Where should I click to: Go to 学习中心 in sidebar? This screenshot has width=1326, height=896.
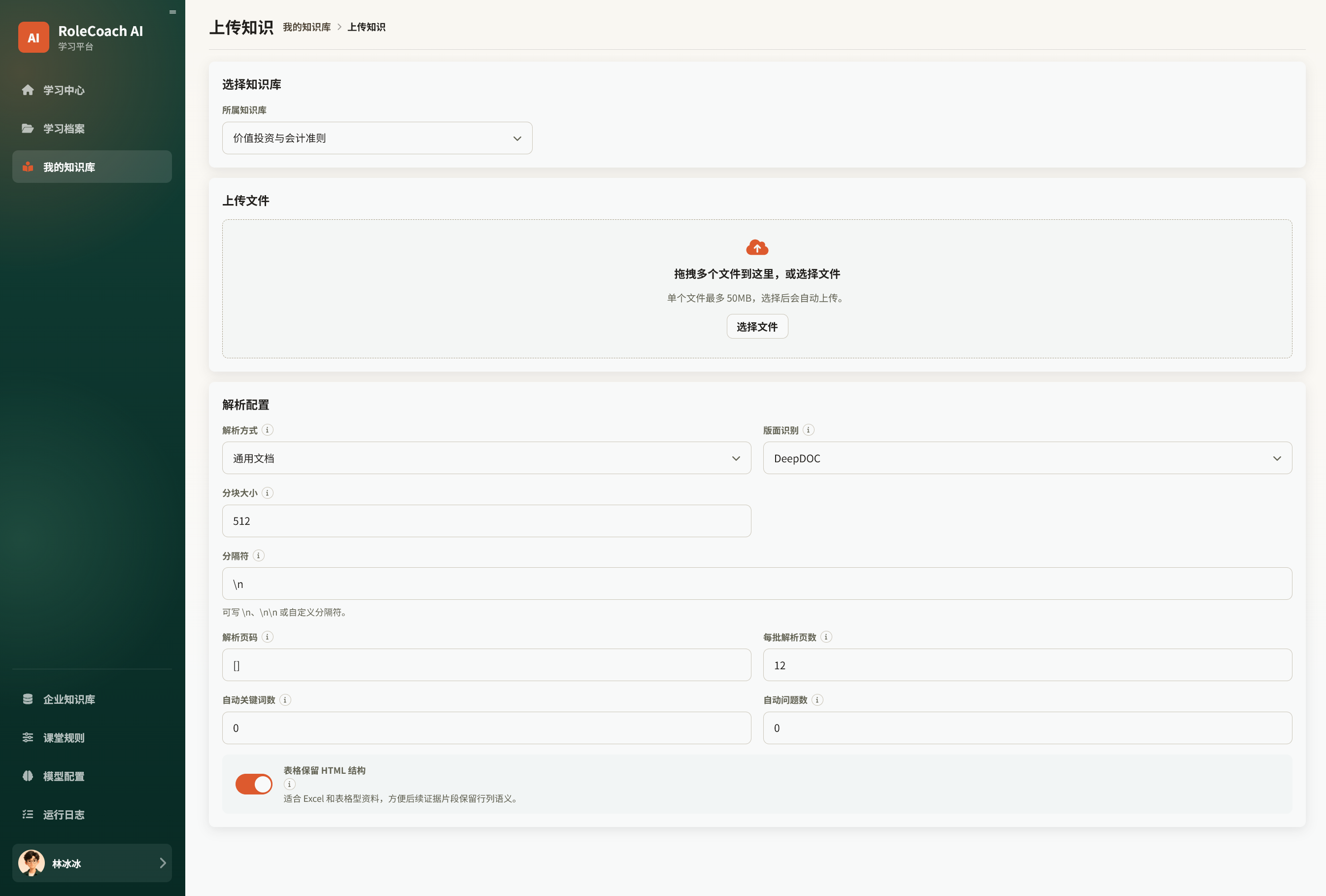pos(92,90)
